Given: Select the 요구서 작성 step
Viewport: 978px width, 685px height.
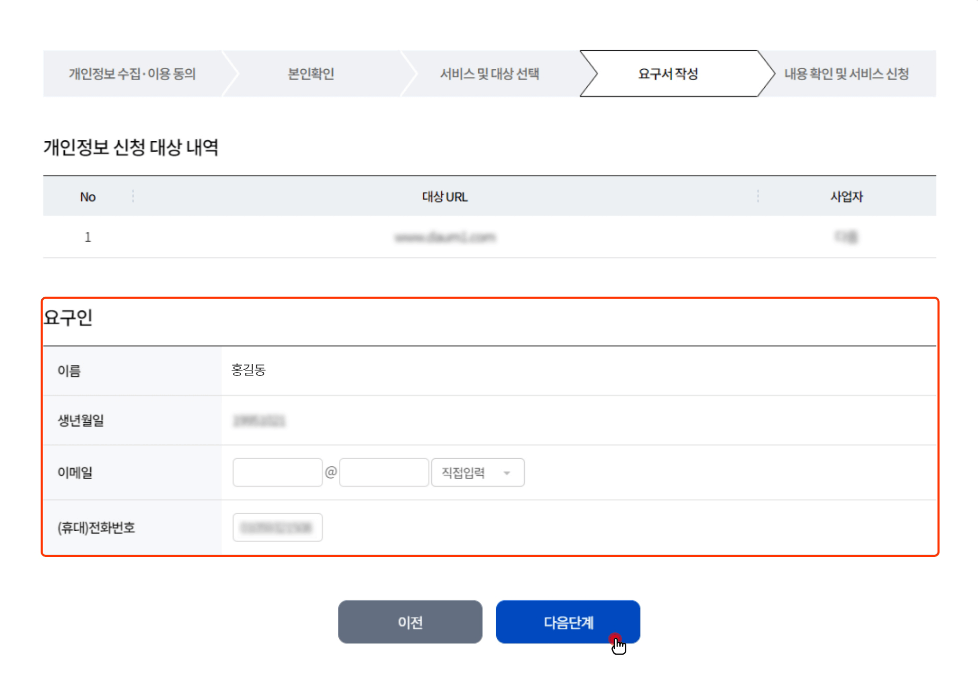Looking at the screenshot, I should [x=670, y=73].
